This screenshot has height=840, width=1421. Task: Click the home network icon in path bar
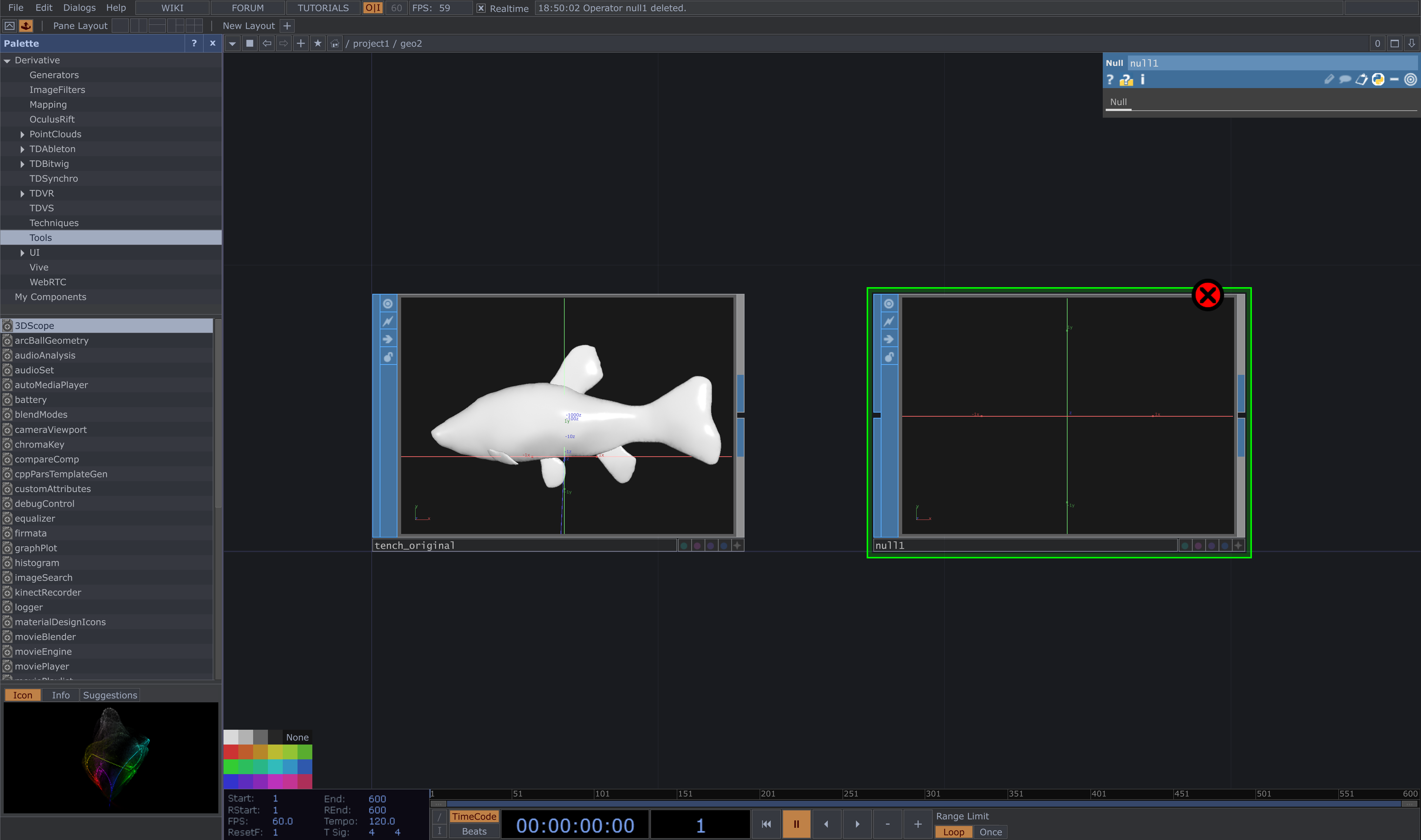(x=335, y=44)
